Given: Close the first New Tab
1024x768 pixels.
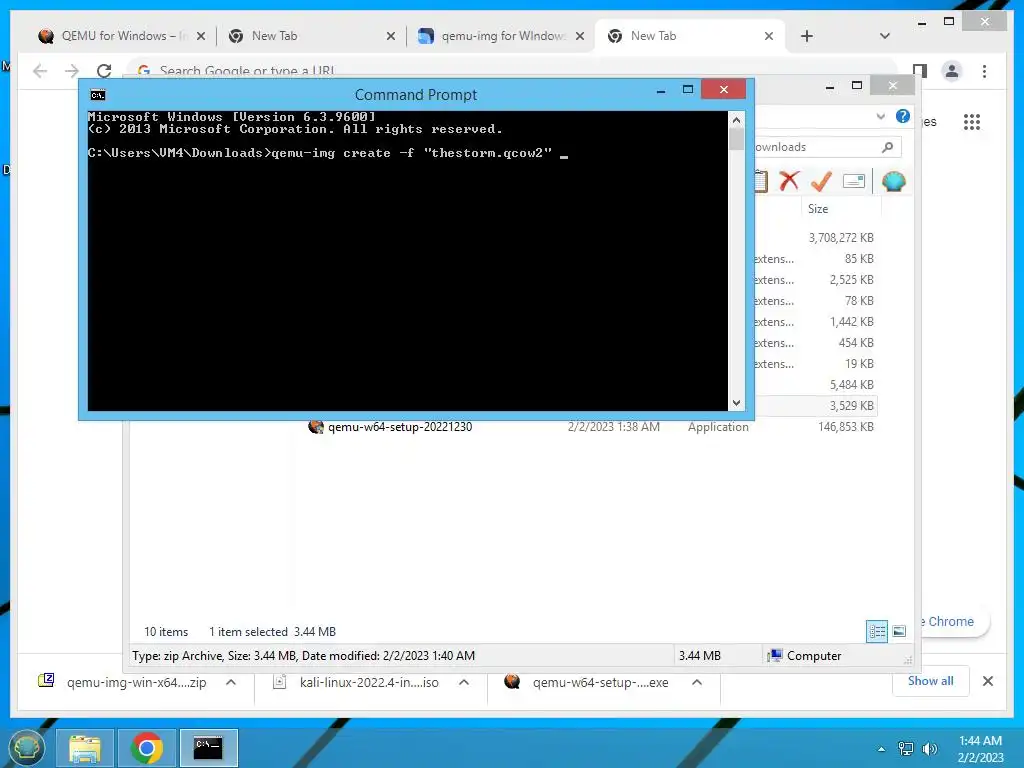Looking at the screenshot, I should (391, 37).
